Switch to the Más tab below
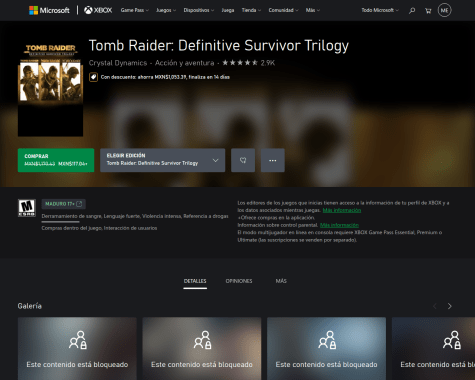Viewport: 475px width, 380px height. (x=281, y=281)
